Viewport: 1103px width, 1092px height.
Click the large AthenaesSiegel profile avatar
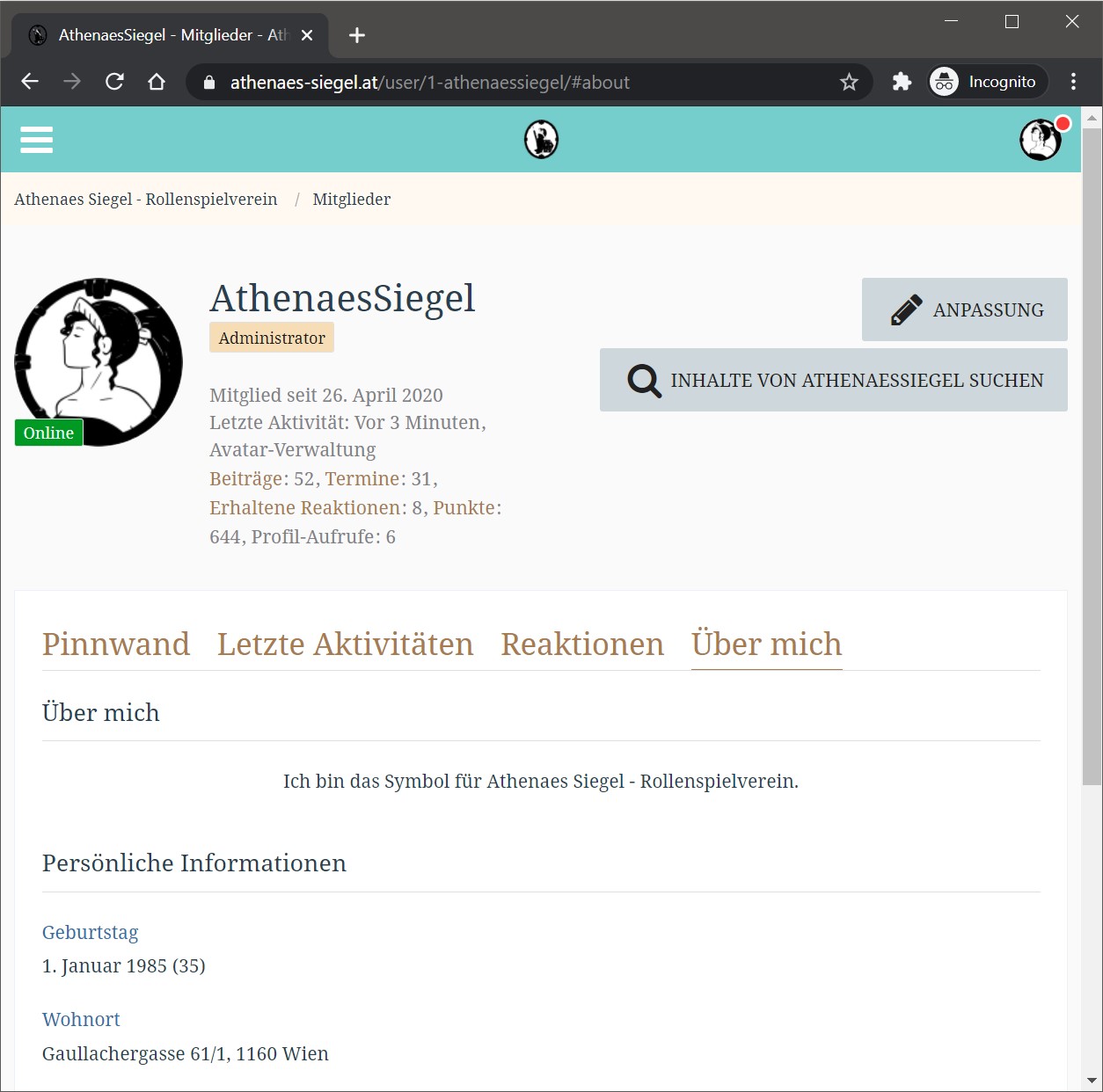pos(99,361)
